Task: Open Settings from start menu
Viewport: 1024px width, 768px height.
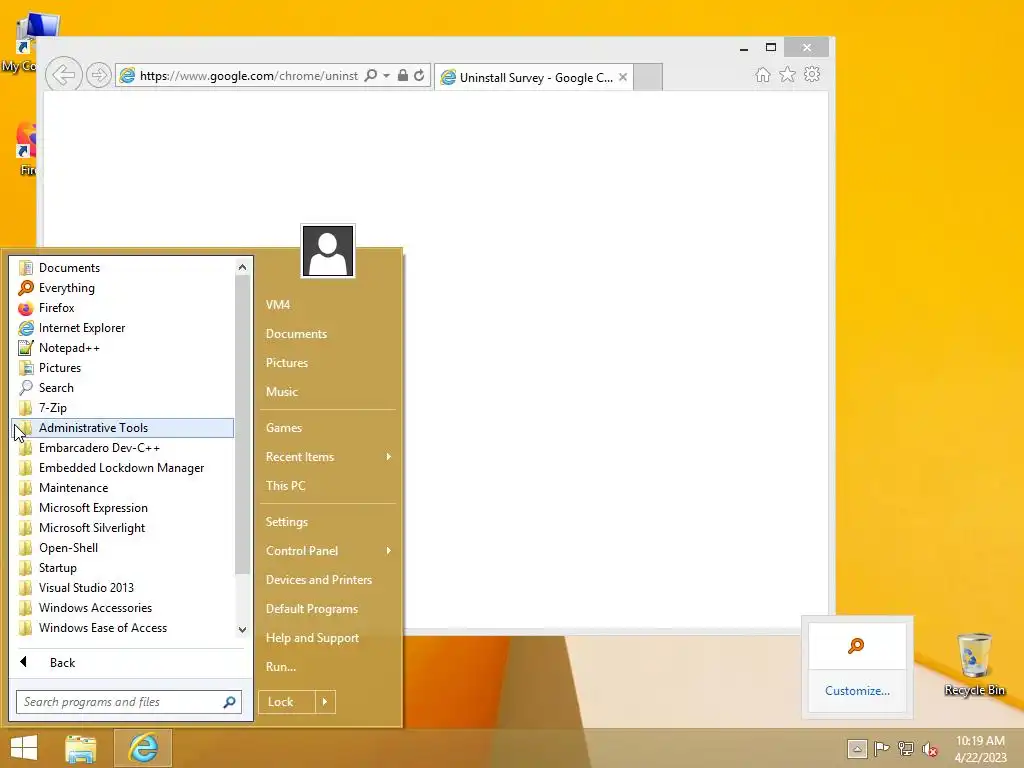Action: point(327,522)
